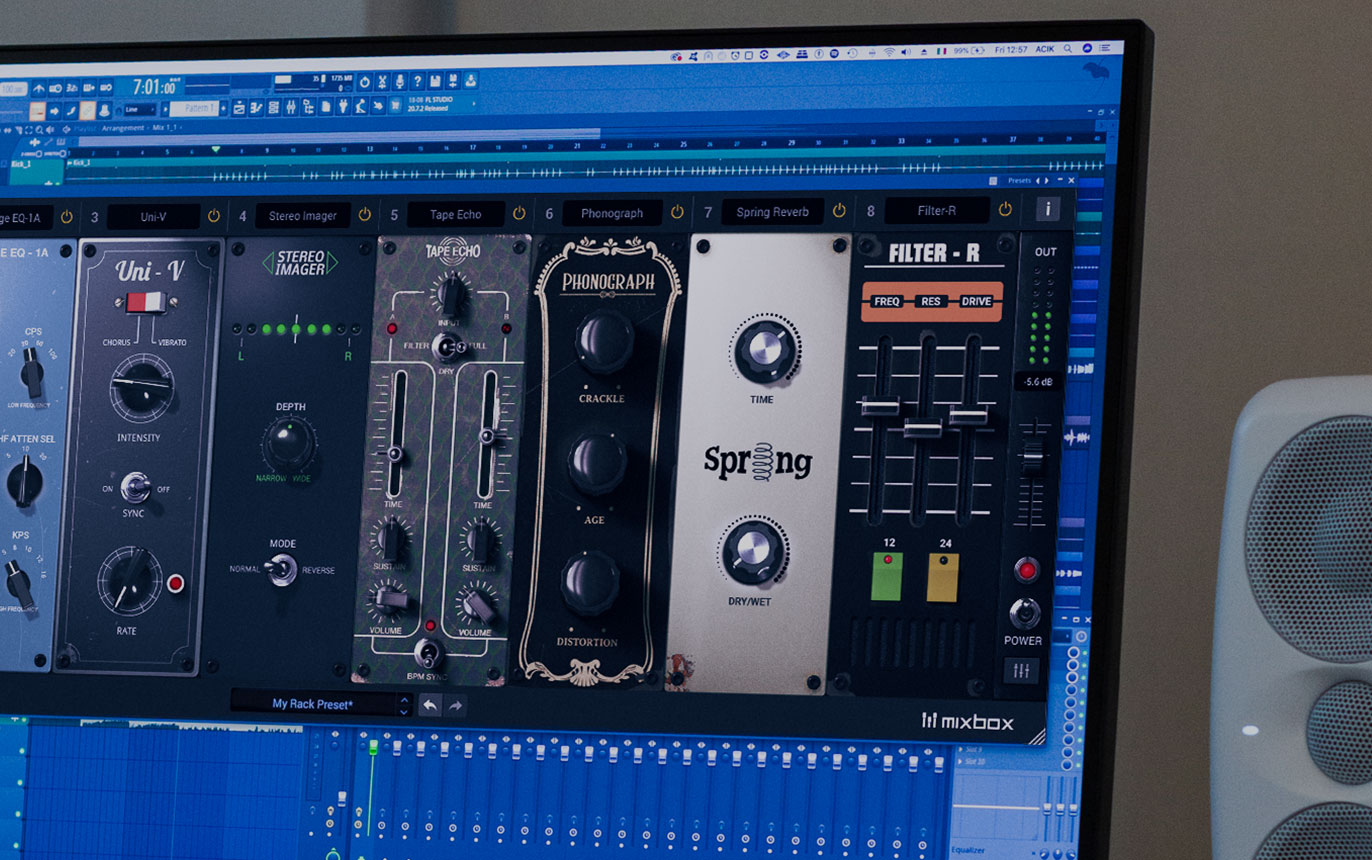Flip the Uni-V SYNC on/off switch

click(134, 488)
